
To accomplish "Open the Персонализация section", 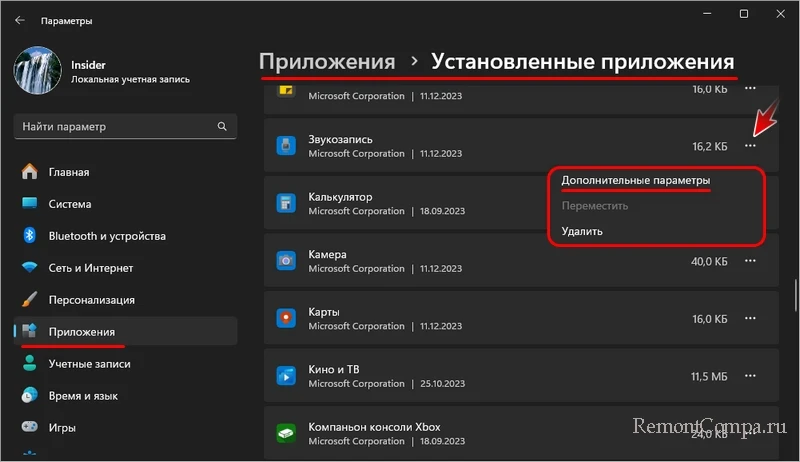I will 125,300.
